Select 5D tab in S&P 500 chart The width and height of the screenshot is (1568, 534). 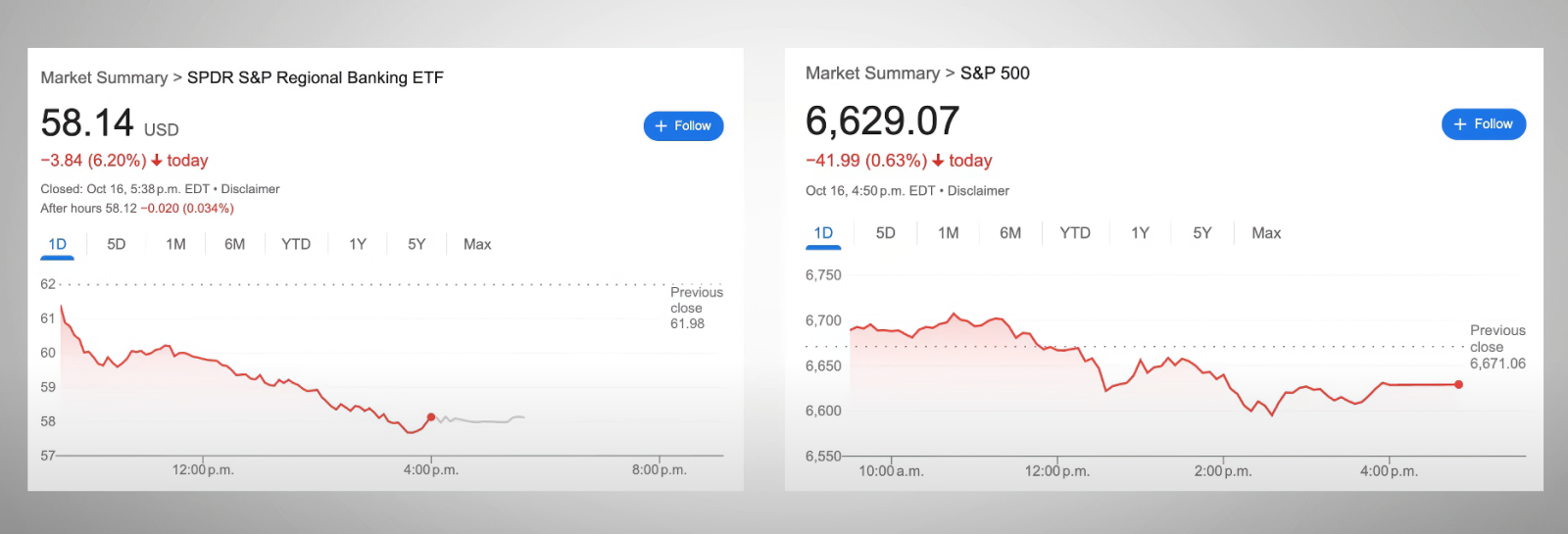[886, 233]
